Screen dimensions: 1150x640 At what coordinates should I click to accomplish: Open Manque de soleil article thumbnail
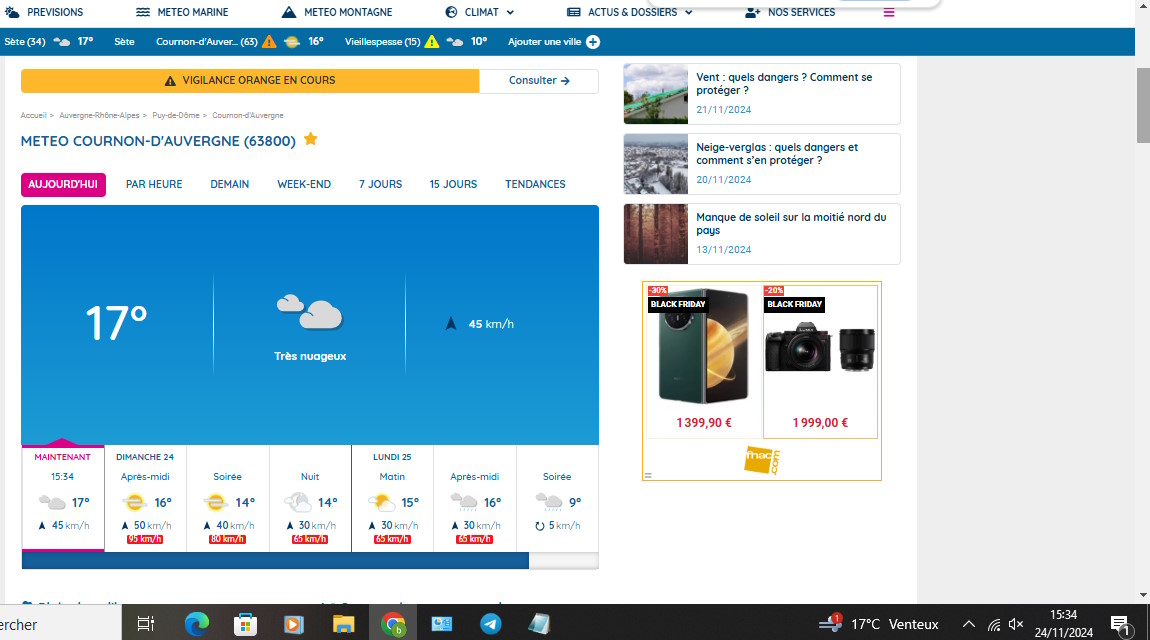point(656,234)
